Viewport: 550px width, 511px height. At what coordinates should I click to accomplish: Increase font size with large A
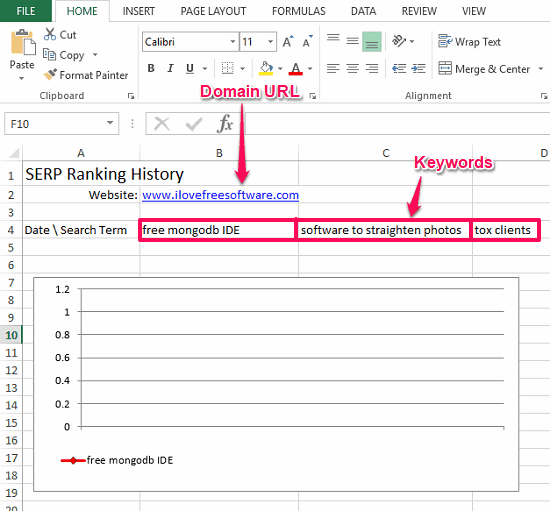pyautogui.click(x=288, y=42)
